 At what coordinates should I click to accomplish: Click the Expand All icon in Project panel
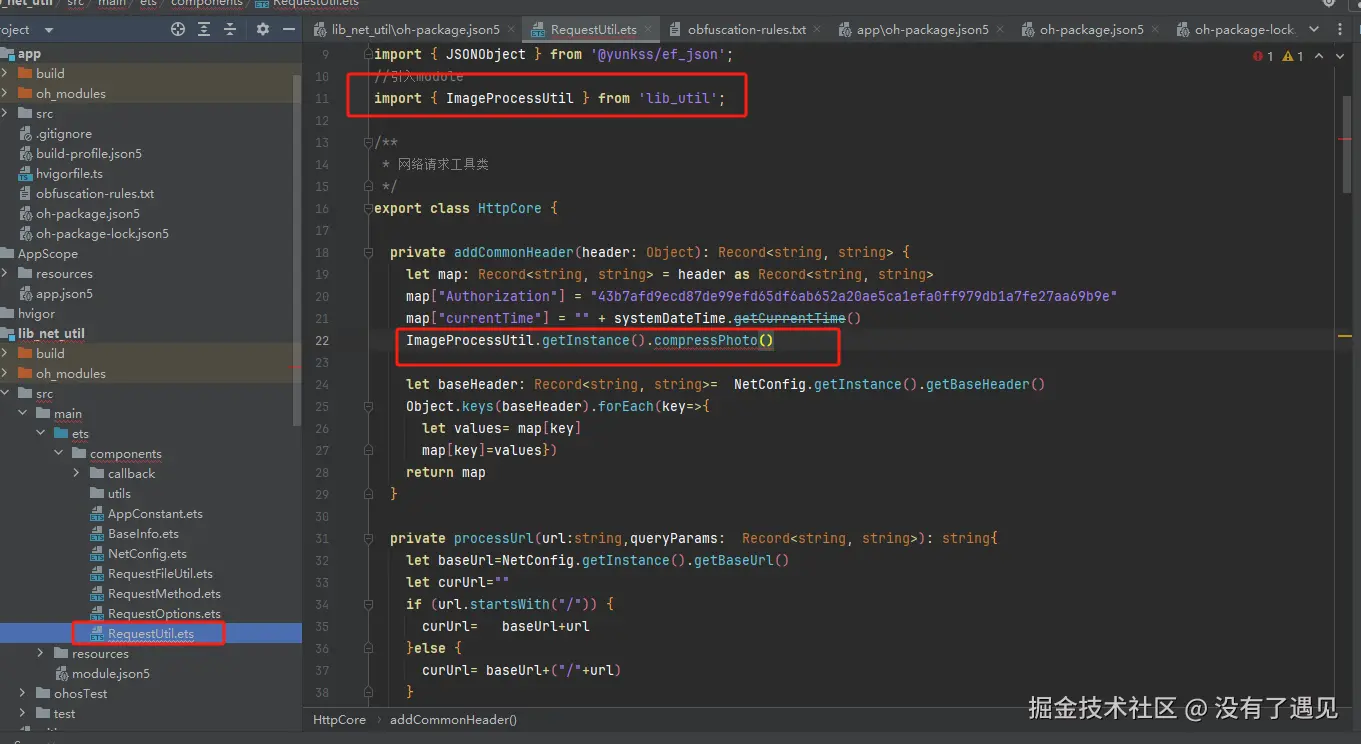204,29
